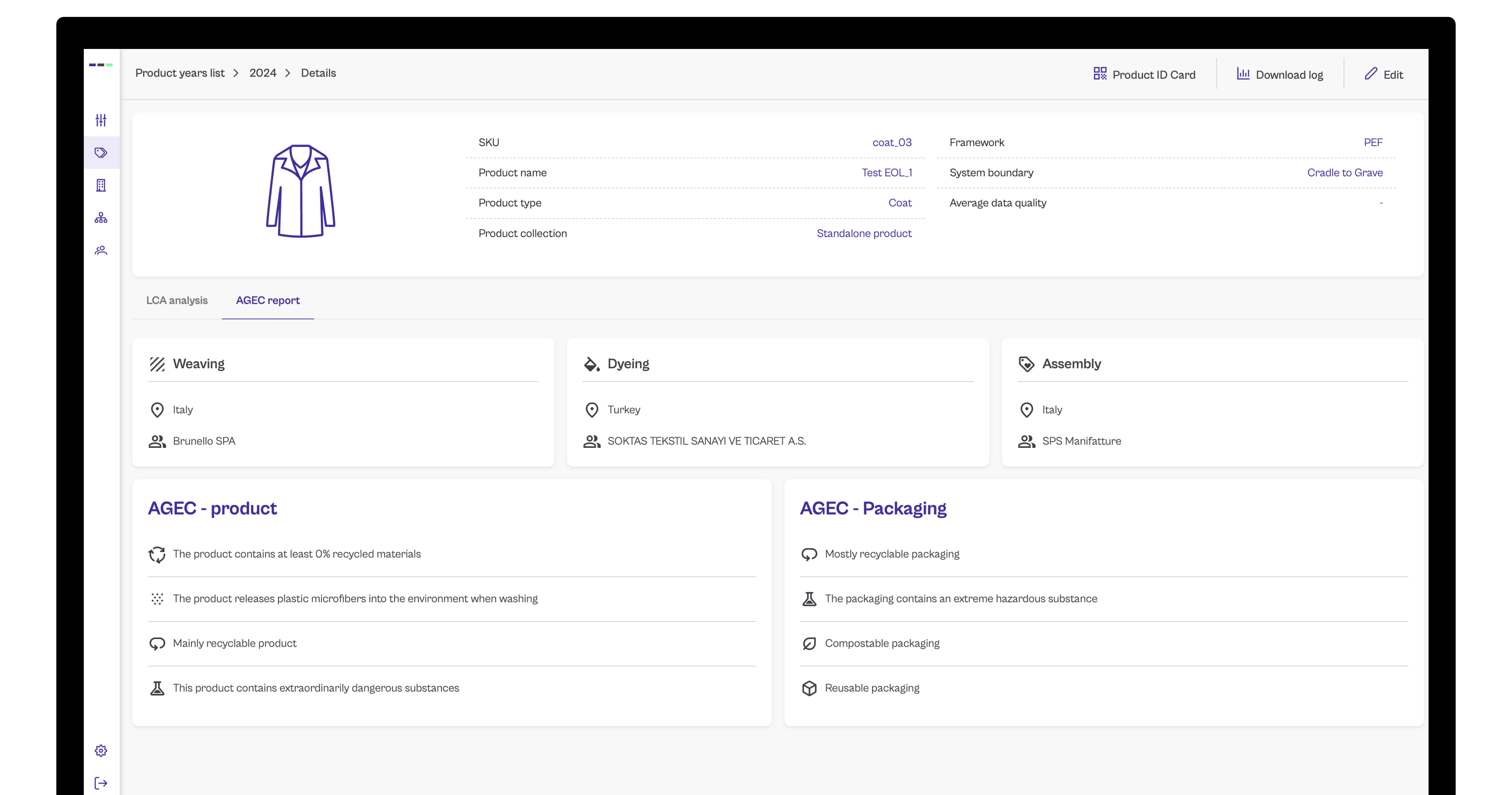The image size is (1512, 795).
Task: Click the chevron after 2024 breadcrumb
Action: (288, 73)
